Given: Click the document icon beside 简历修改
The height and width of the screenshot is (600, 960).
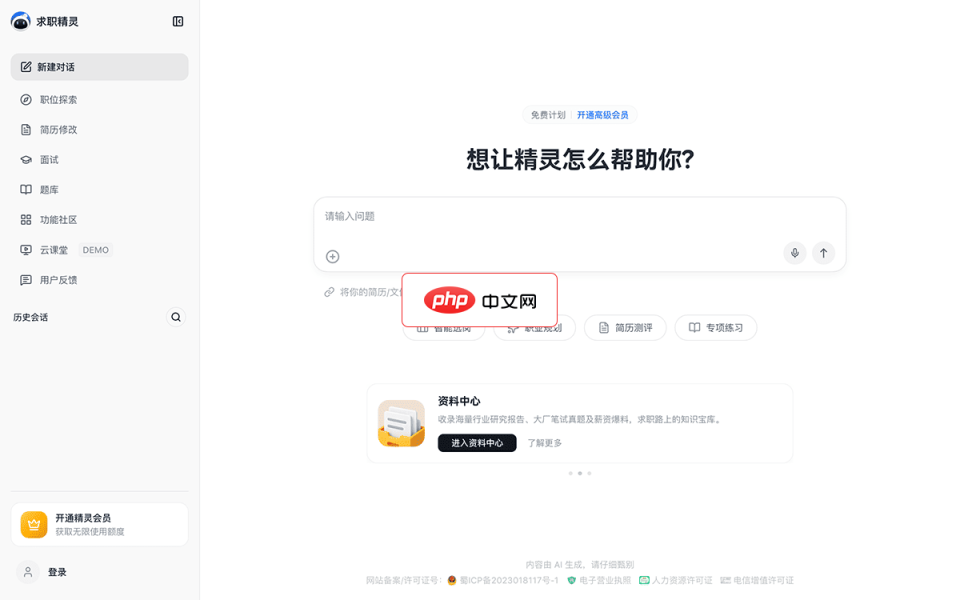Looking at the screenshot, I should pyautogui.click(x=26, y=129).
